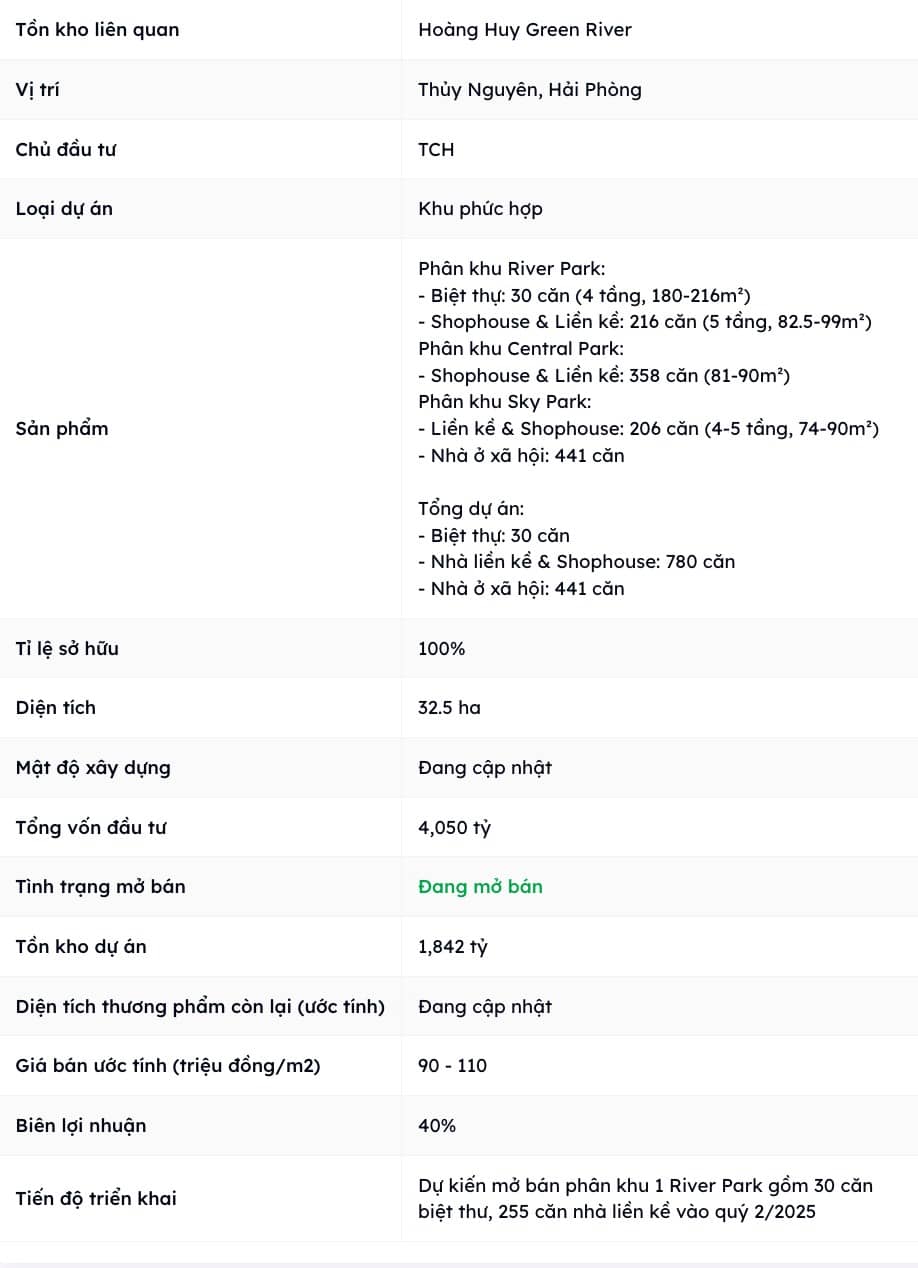Select the 'Sản phẩm' row label
This screenshot has width=918, height=1268.
[62, 429]
